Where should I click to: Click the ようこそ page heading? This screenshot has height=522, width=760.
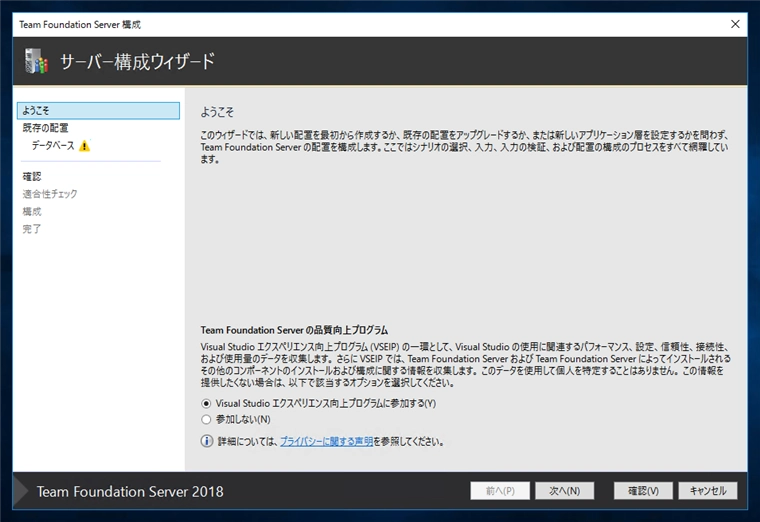tap(217, 112)
